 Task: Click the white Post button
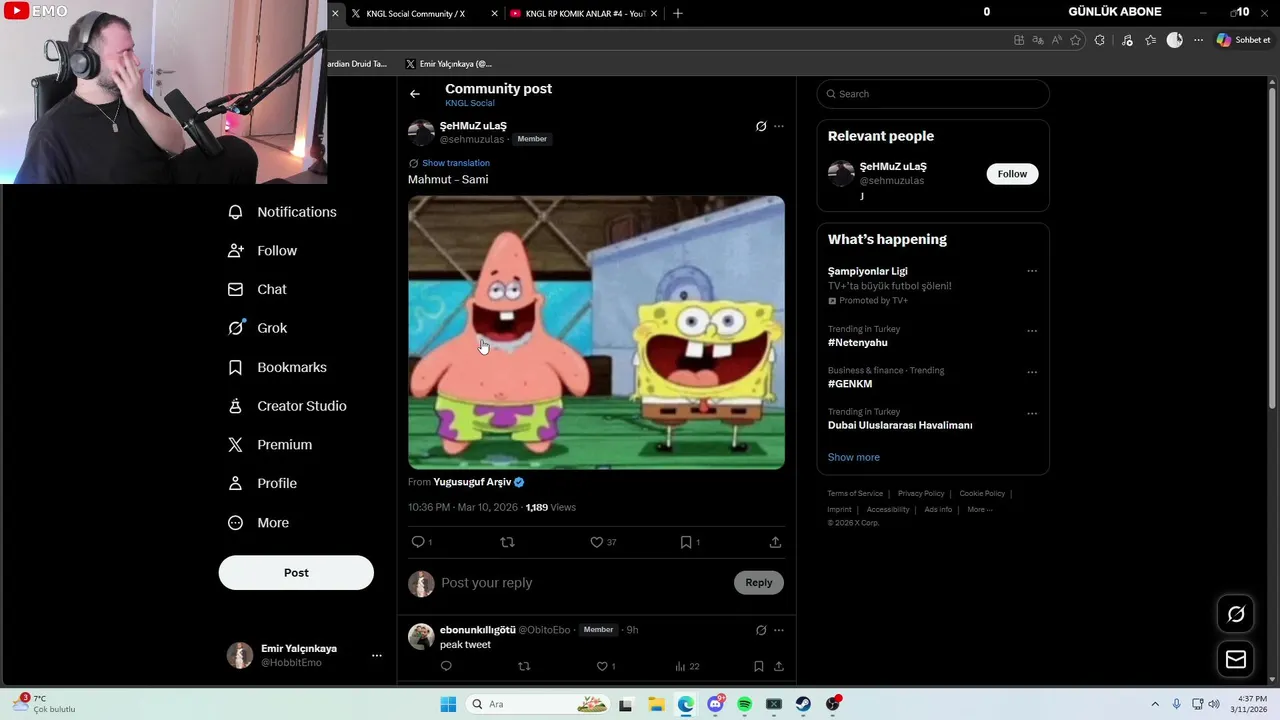coord(296,573)
